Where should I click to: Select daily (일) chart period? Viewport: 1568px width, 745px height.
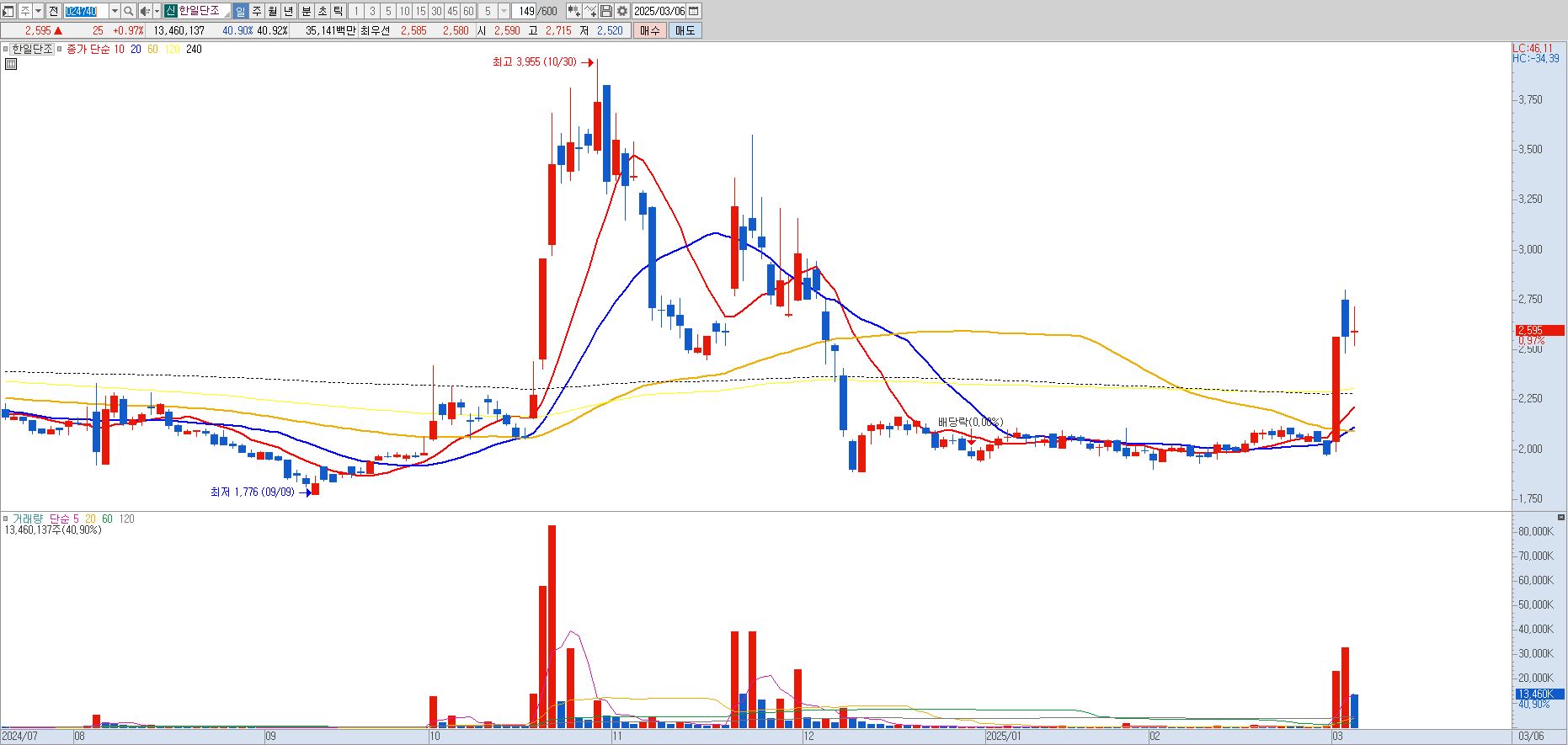pos(241,11)
